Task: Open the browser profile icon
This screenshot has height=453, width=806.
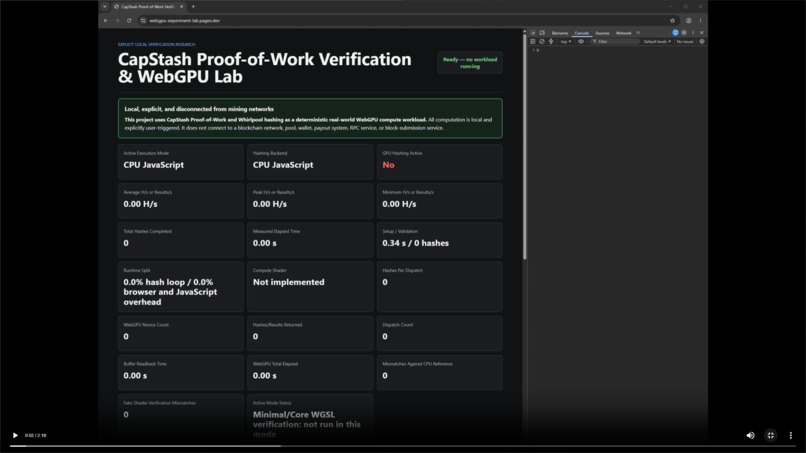Action: coord(689,21)
